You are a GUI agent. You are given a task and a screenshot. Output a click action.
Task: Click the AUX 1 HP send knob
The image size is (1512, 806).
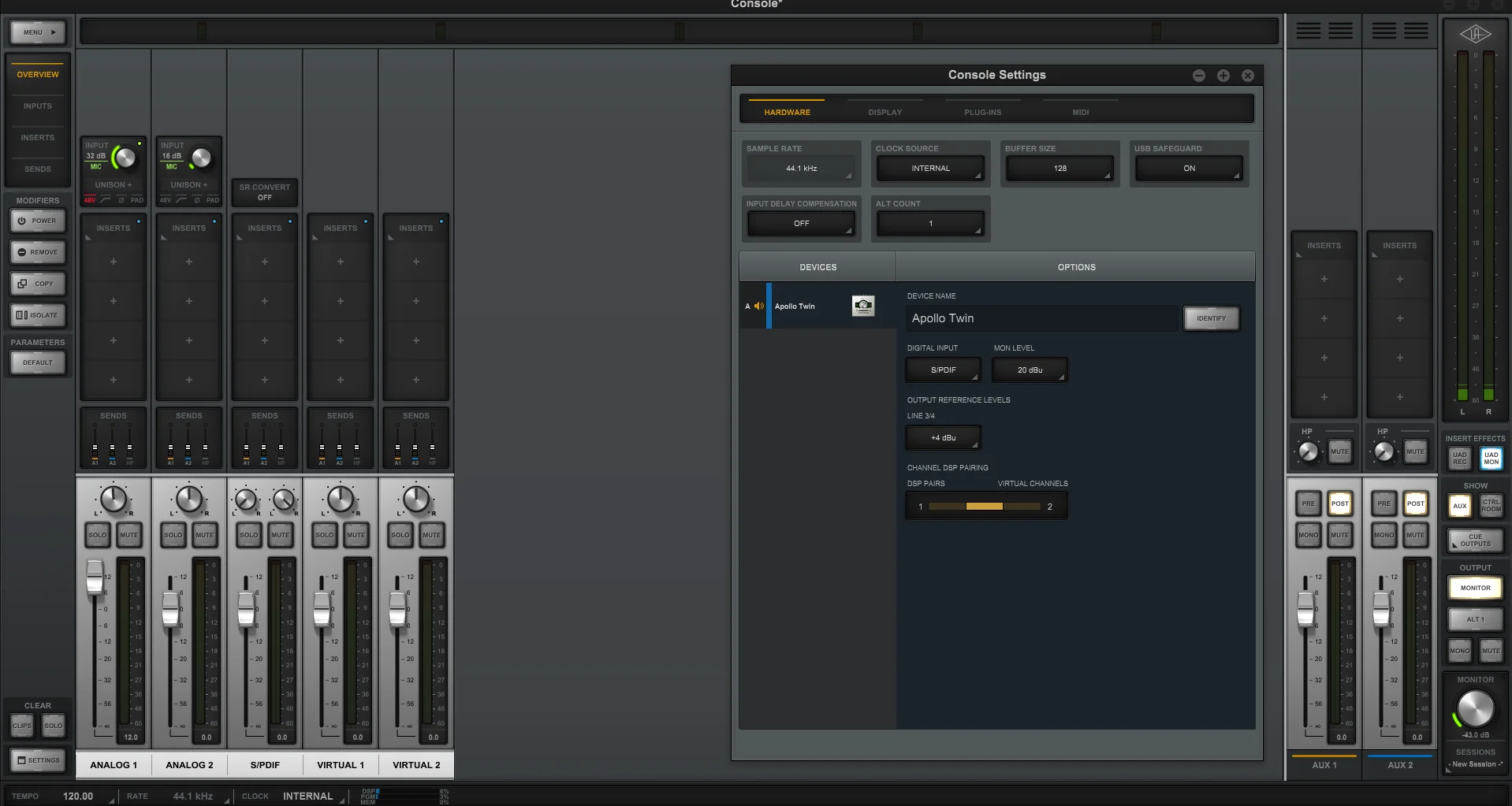point(1308,451)
